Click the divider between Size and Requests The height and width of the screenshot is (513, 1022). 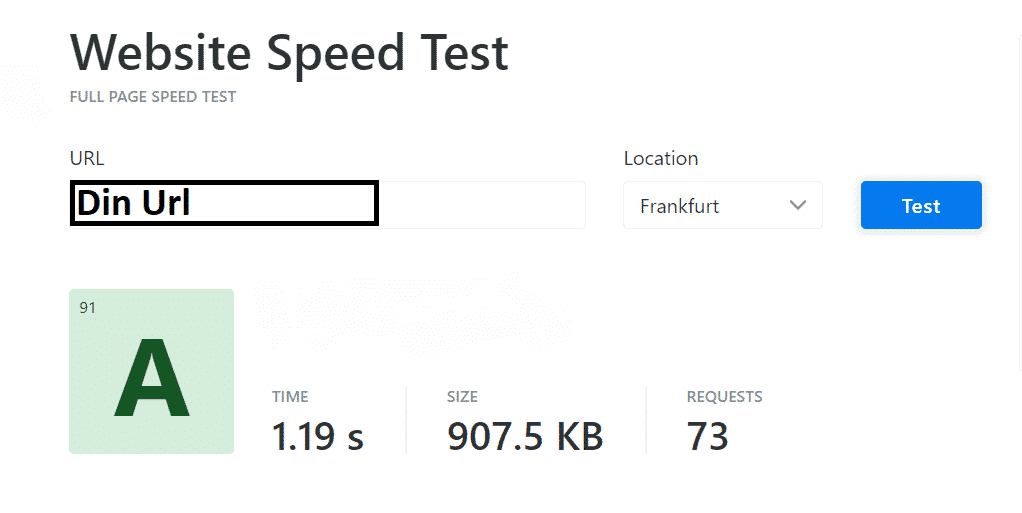[x=646, y=420]
